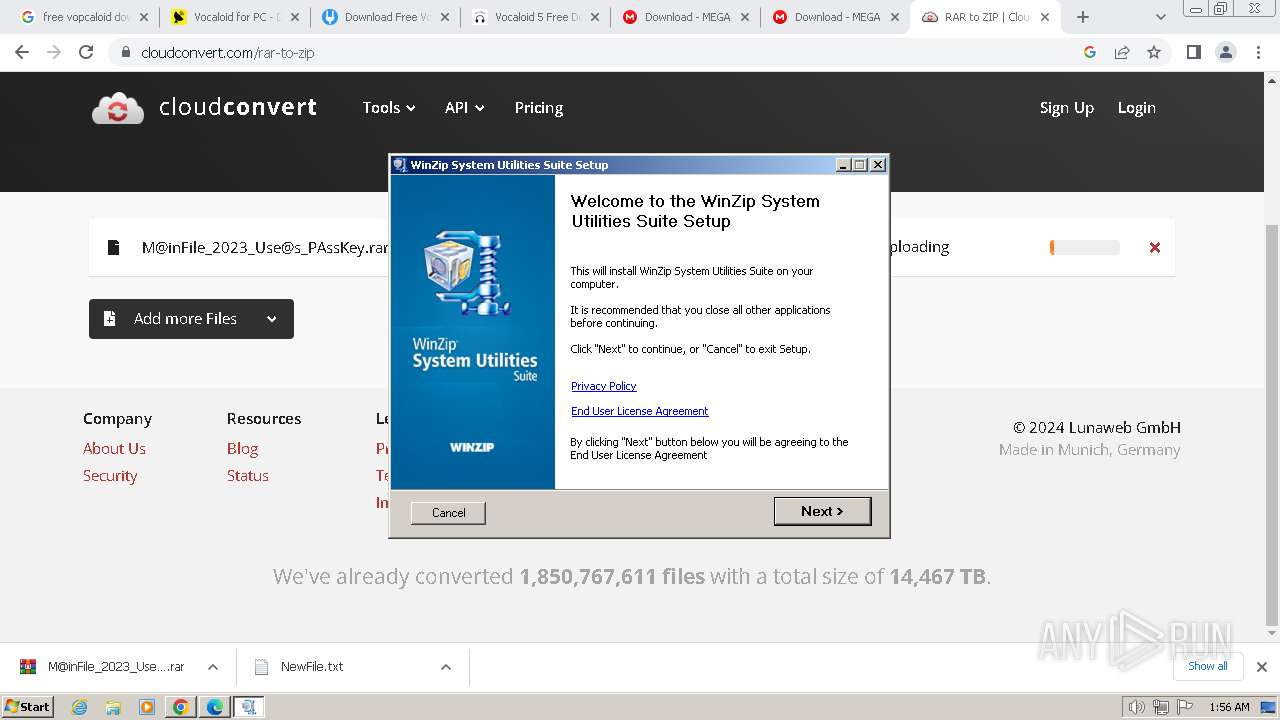The image size is (1280, 720).
Task: Open a new browser tab
Action: pos(1083,17)
